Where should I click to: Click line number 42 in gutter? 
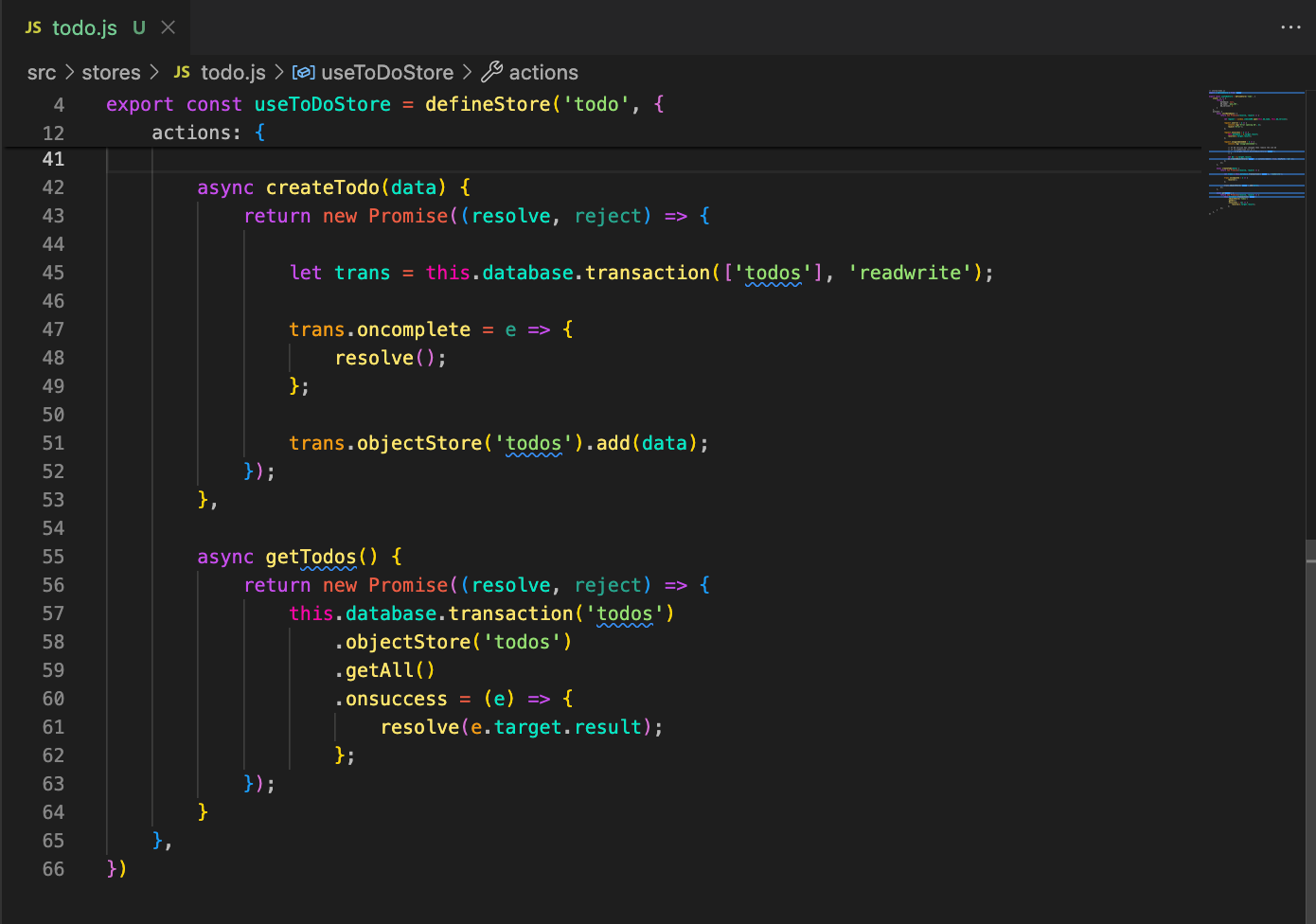tap(53, 187)
